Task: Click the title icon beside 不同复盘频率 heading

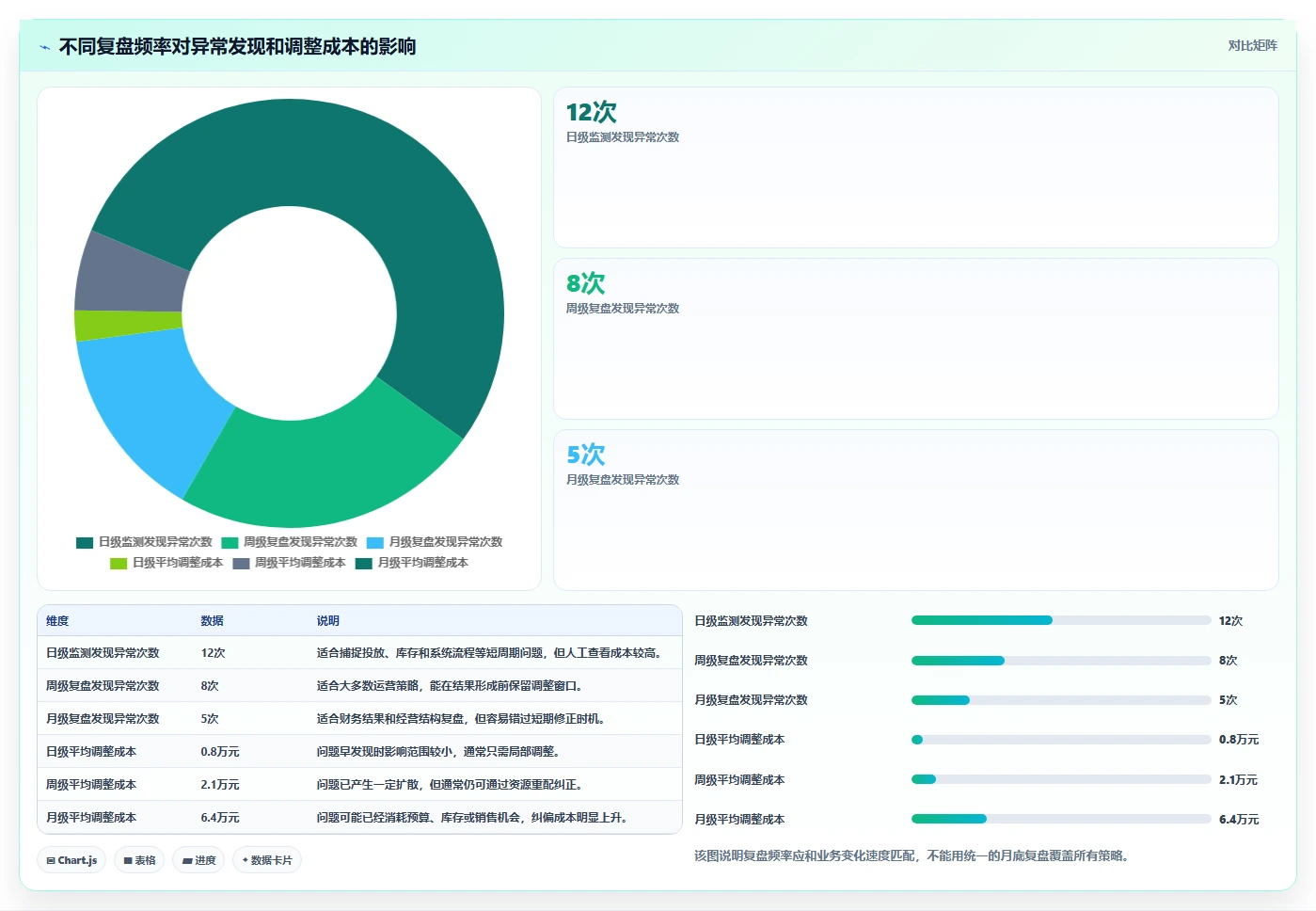Action: (44, 47)
